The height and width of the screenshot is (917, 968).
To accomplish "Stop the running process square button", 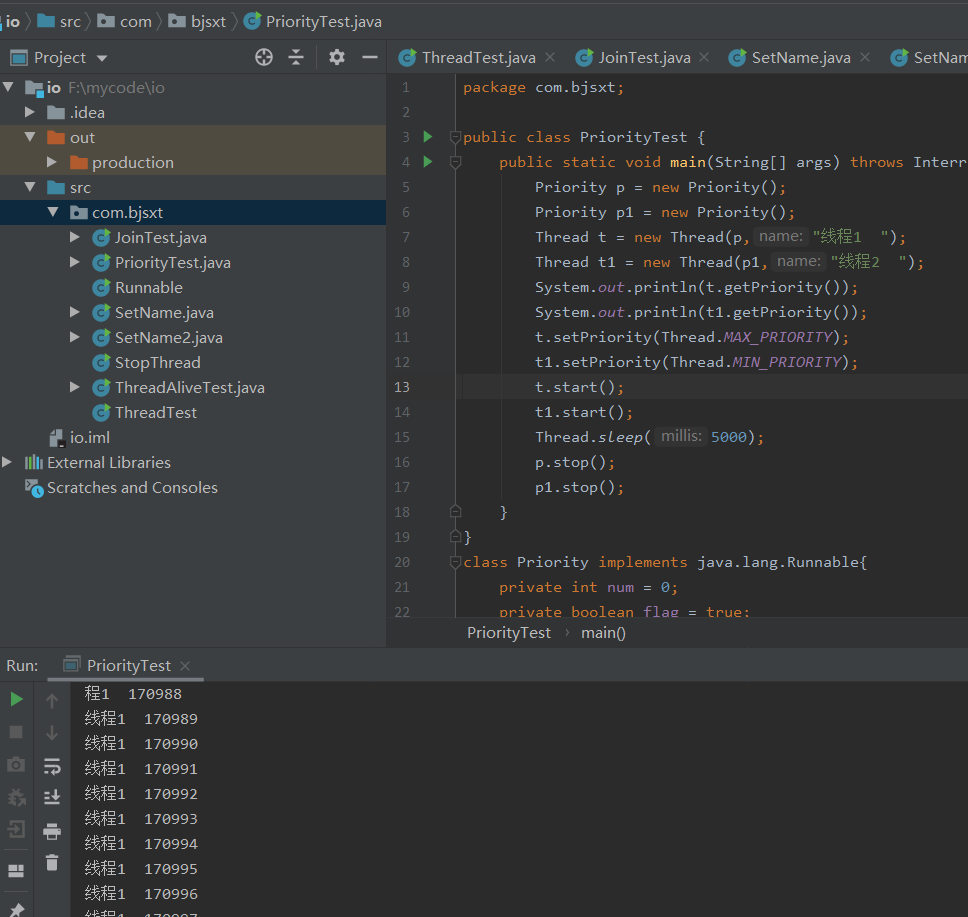I will [16, 732].
